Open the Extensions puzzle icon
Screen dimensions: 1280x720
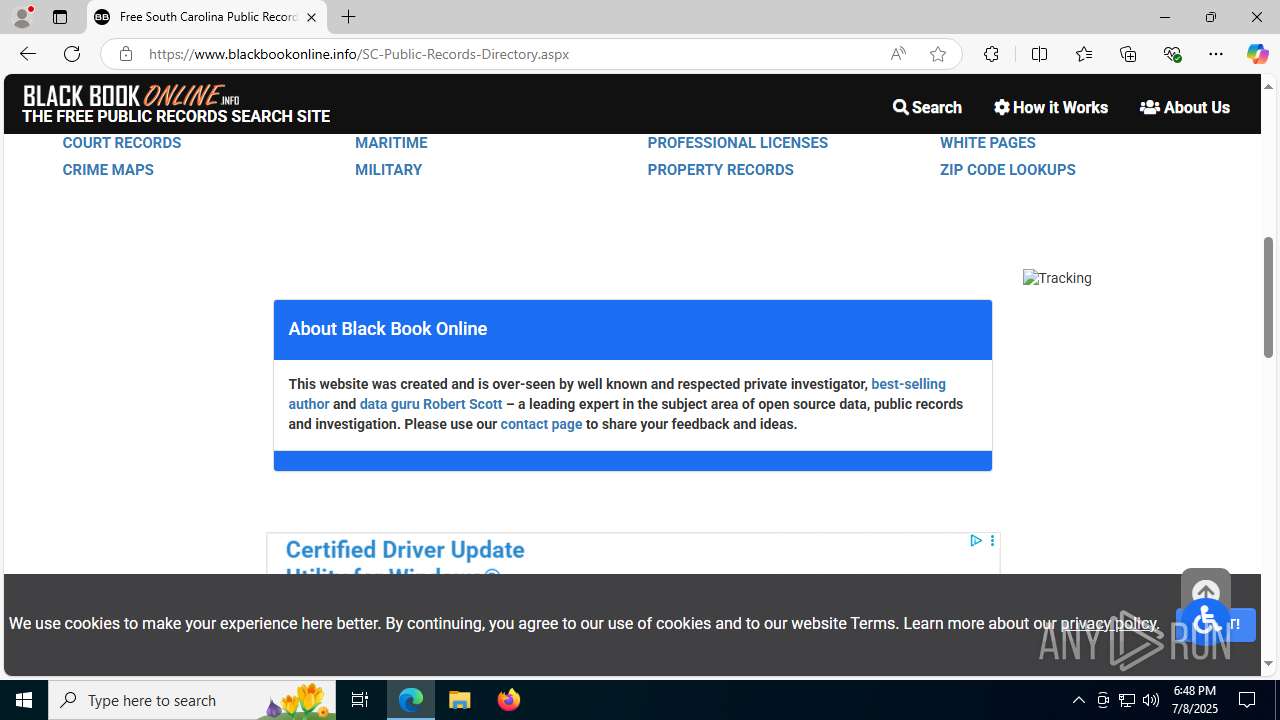click(991, 54)
